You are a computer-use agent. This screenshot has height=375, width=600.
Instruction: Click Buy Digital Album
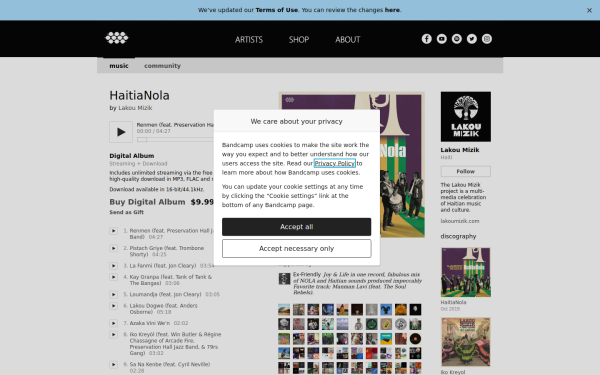147,202
